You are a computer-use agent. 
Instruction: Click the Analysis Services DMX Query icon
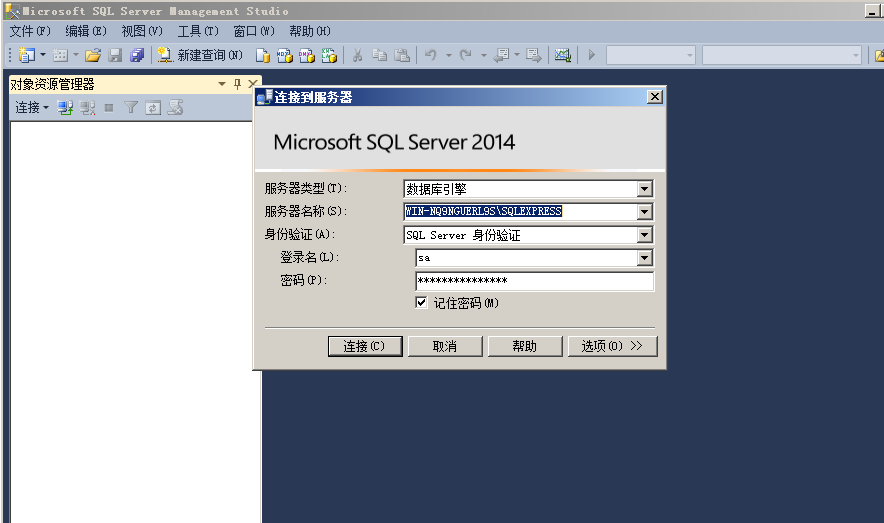pos(307,55)
